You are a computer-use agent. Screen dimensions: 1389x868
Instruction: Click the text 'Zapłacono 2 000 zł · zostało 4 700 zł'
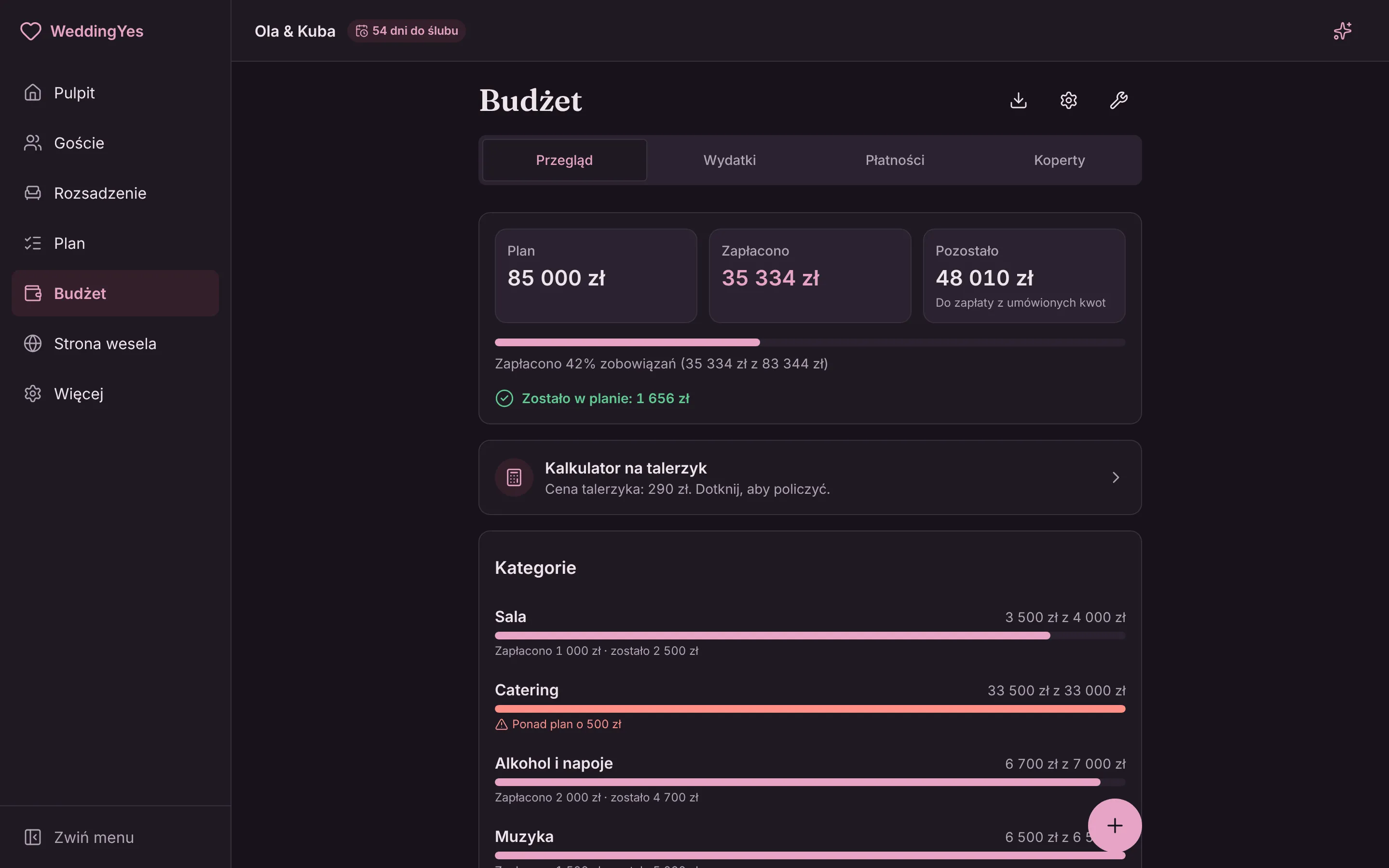(596, 798)
